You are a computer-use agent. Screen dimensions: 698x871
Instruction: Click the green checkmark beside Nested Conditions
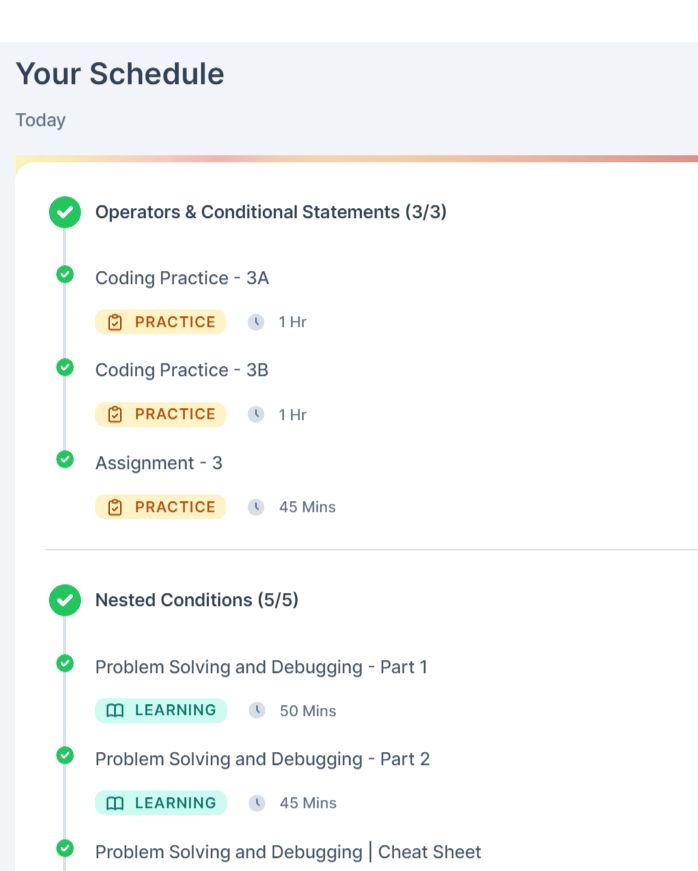pos(65,600)
